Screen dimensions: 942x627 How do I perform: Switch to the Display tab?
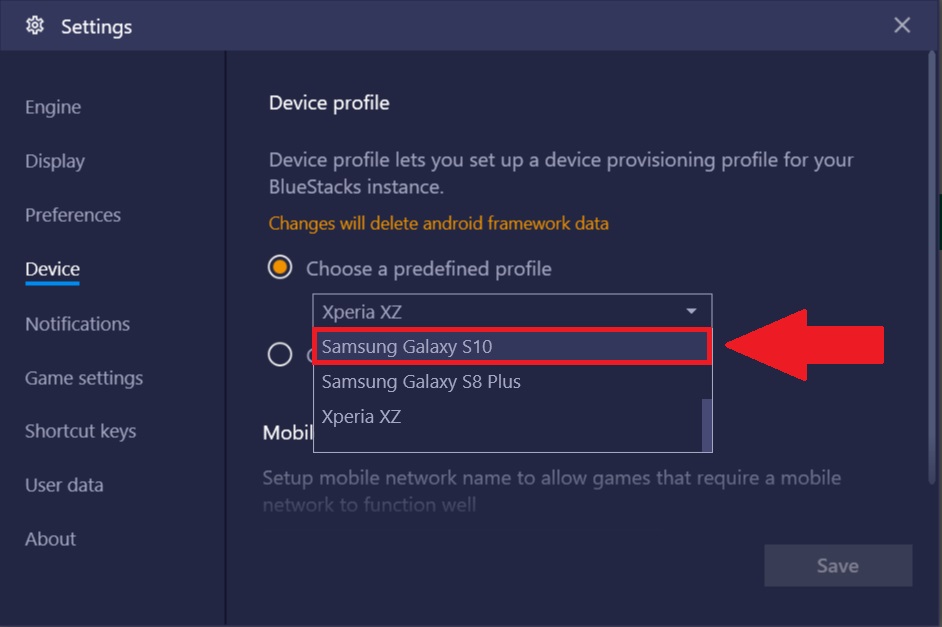(55, 161)
